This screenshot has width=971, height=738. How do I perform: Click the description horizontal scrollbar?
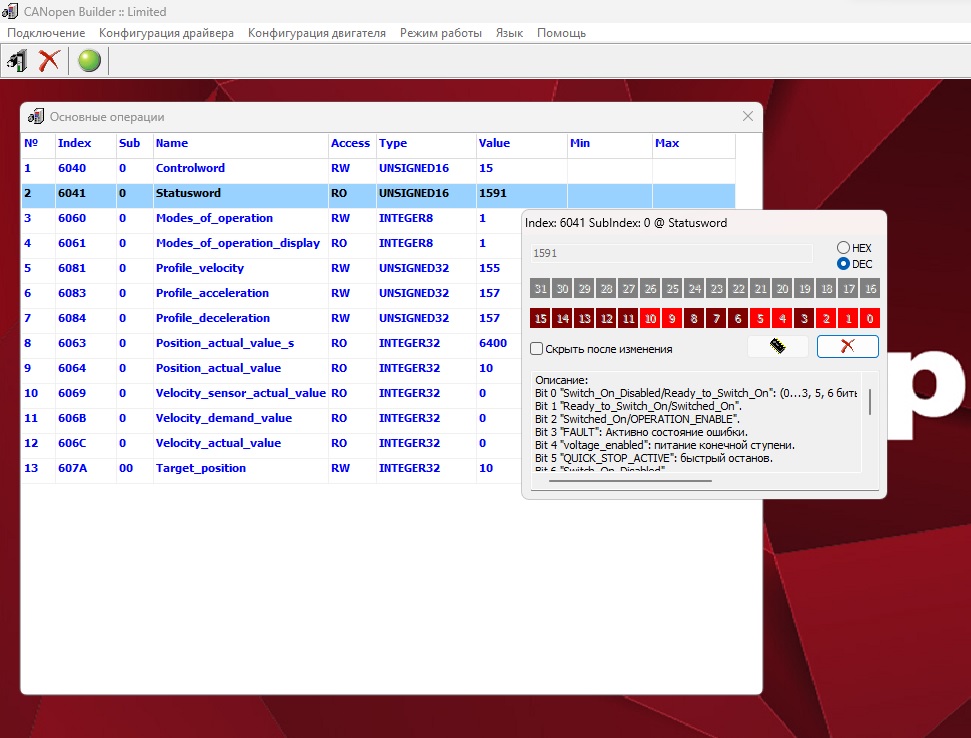pyautogui.click(x=630, y=480)
